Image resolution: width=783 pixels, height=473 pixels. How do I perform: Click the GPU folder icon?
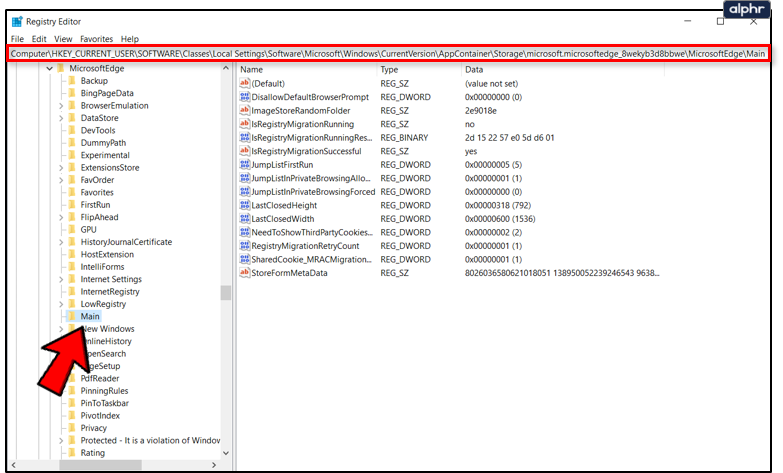72,229
